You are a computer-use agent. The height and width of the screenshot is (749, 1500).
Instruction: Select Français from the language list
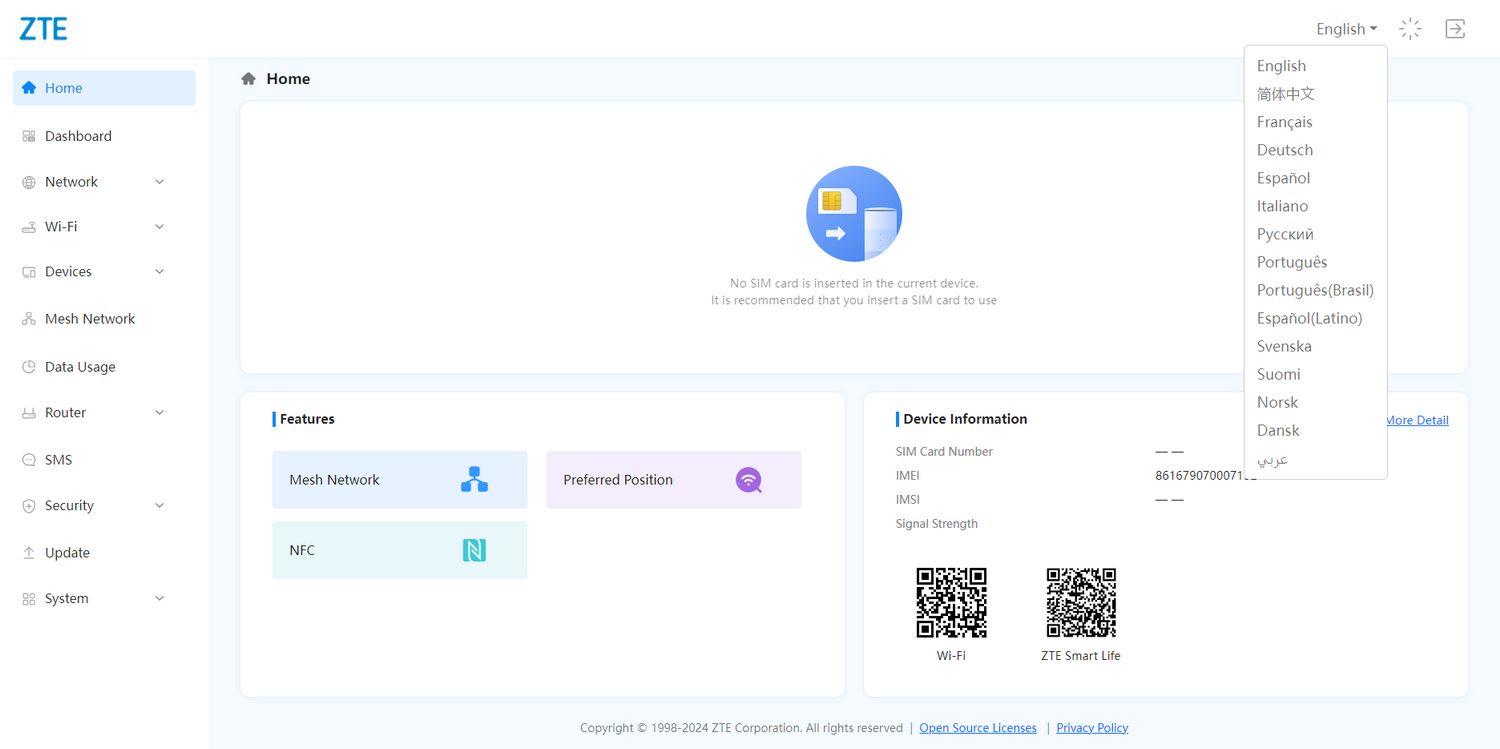(x=1284, y=122)
